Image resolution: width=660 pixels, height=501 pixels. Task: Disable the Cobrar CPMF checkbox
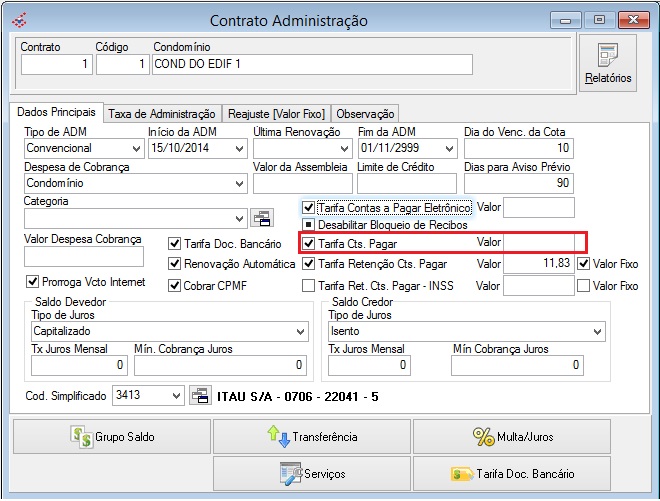point(175,286)
